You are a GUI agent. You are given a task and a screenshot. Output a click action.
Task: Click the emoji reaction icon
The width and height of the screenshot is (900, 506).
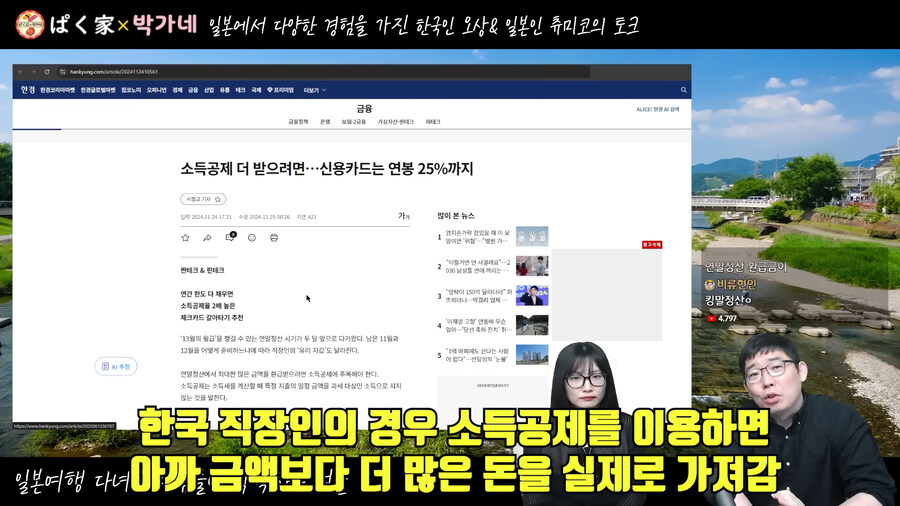coord(251,238)
